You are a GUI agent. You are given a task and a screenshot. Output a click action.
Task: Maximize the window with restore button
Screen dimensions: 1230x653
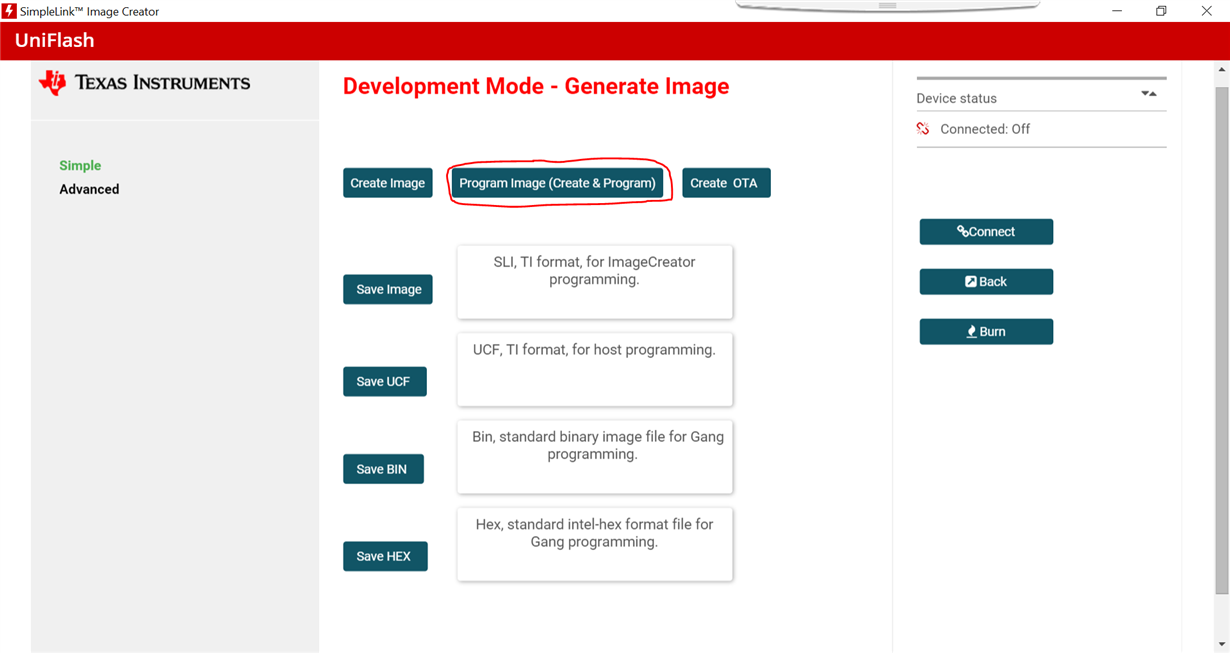tap(1161, 11)
